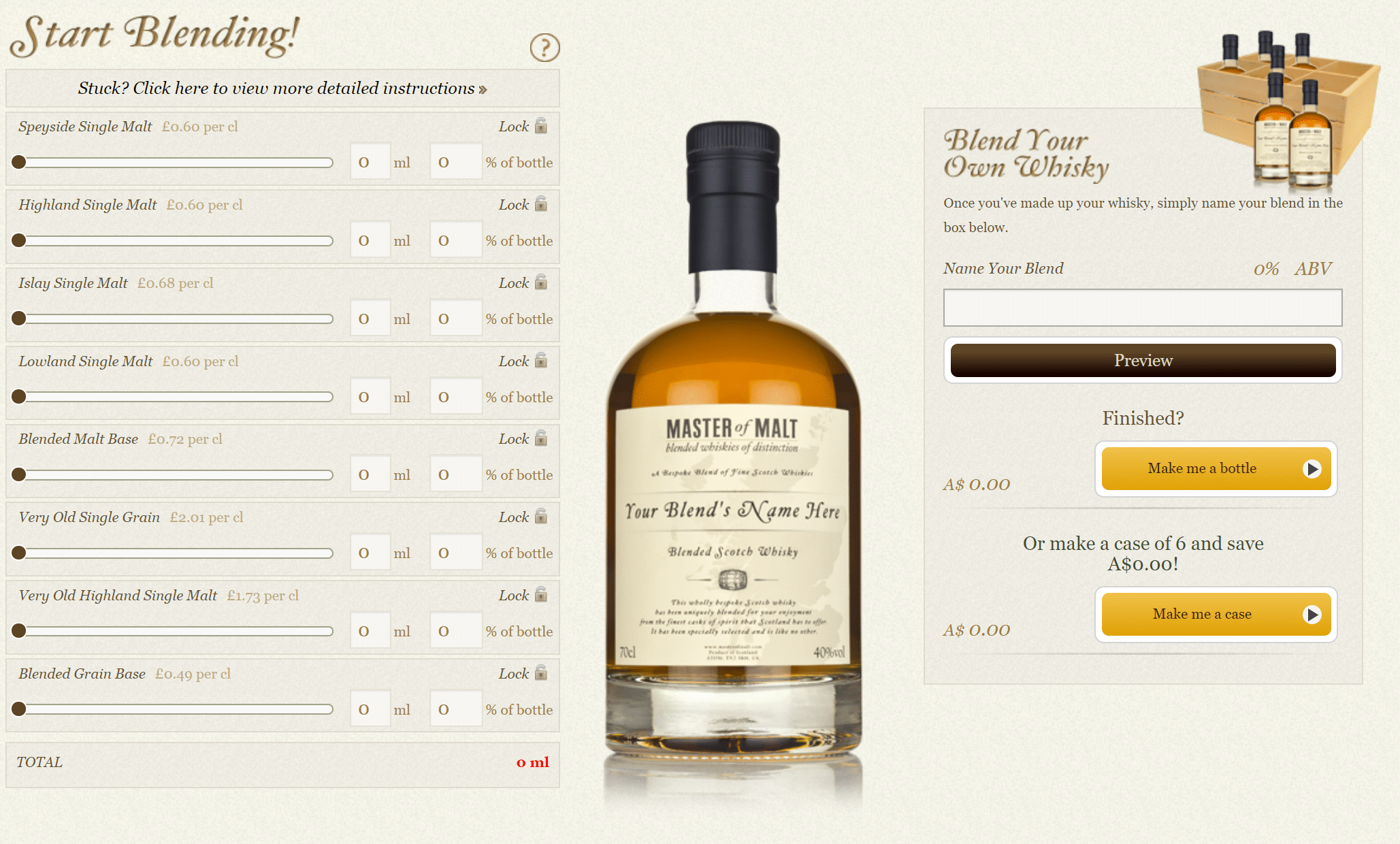1400x844 pixels.
Task: Focus Very Old Single Grain ml field
Action: click(x=370, y=552)
